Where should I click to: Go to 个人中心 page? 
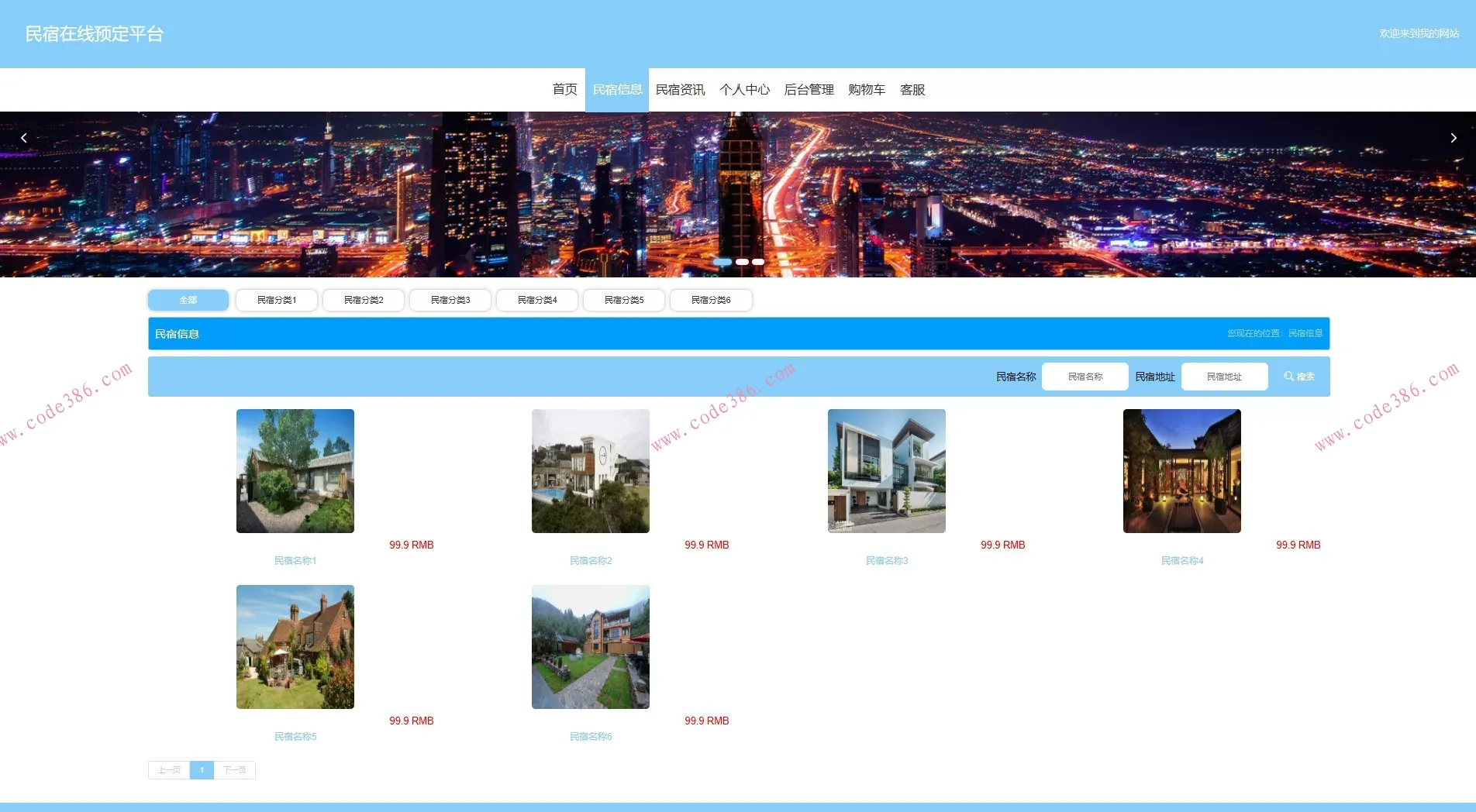[744, 90]
